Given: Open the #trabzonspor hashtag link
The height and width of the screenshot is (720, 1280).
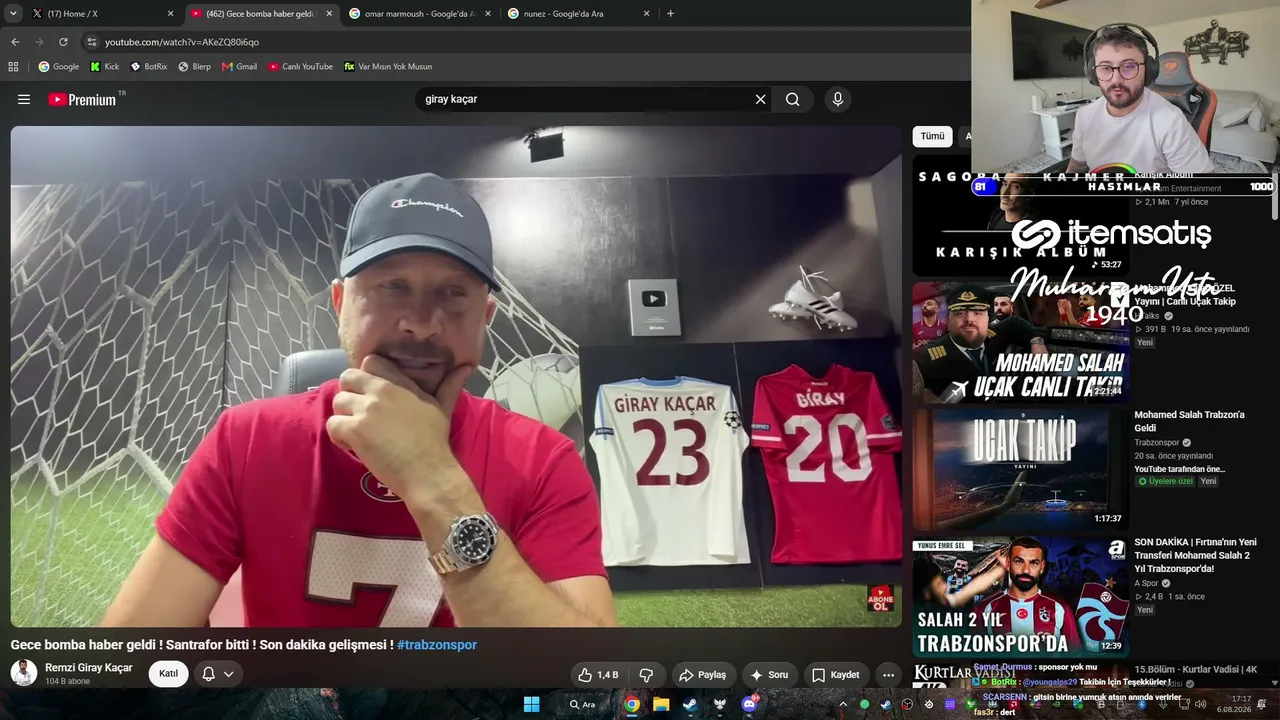Looking at the screenshot, I should [x=437, y=645].
